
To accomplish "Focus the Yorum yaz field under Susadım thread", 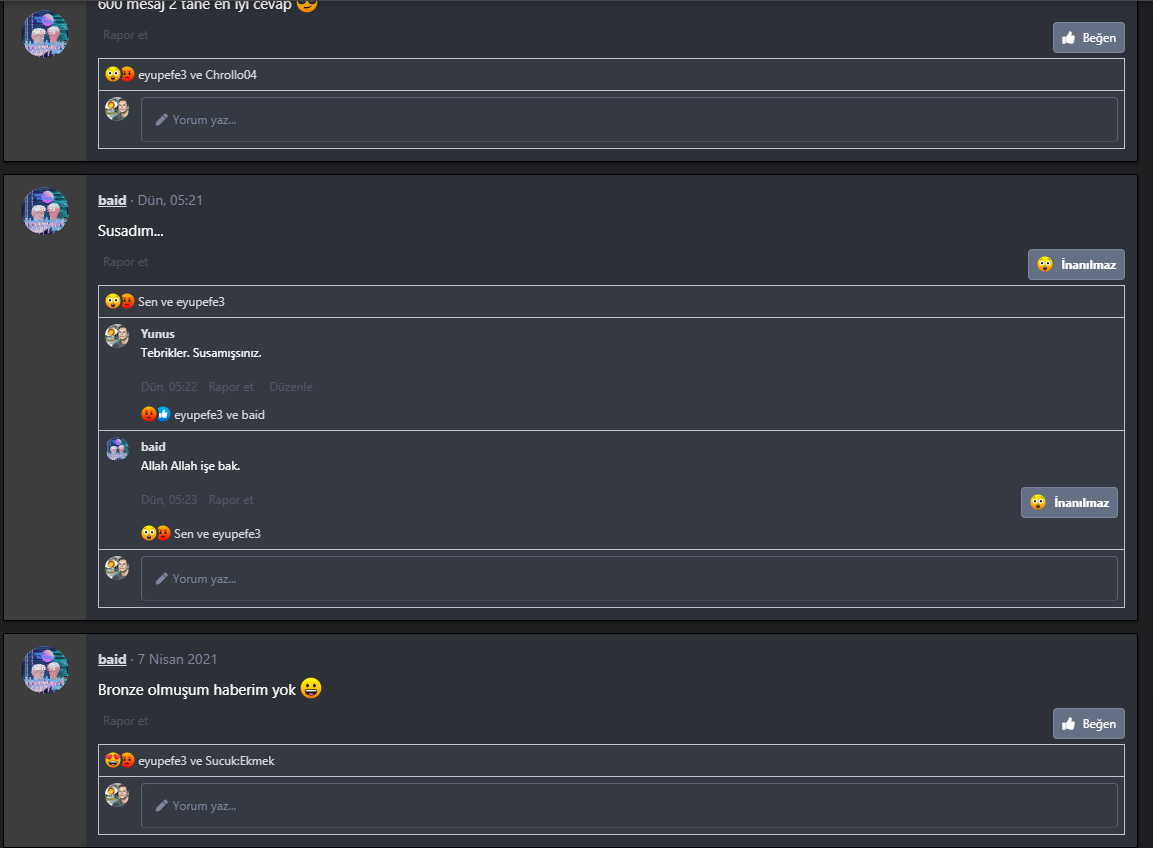I will (x=629, y=579).
